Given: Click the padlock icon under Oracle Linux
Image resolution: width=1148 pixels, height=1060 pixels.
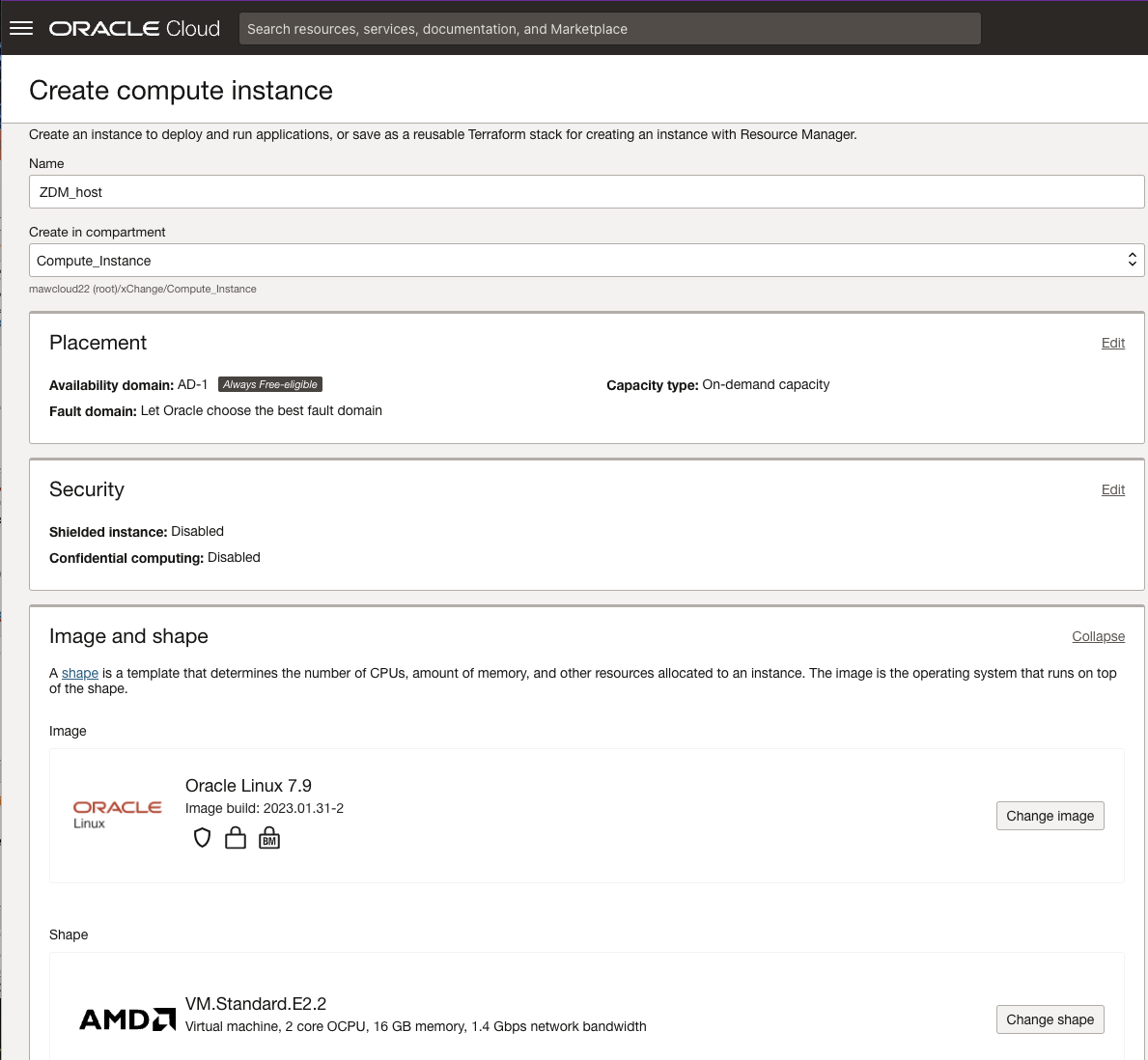Looking at the screenshot, I should (x=236, y=838).
